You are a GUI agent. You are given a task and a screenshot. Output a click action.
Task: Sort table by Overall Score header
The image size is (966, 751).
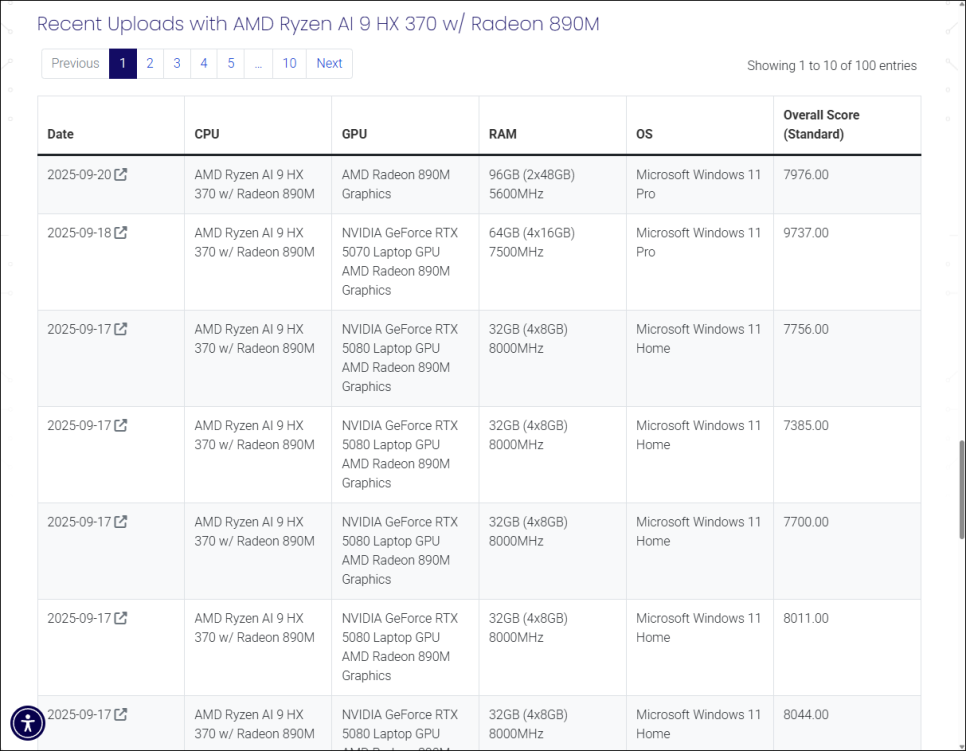[x=821, y=125]
